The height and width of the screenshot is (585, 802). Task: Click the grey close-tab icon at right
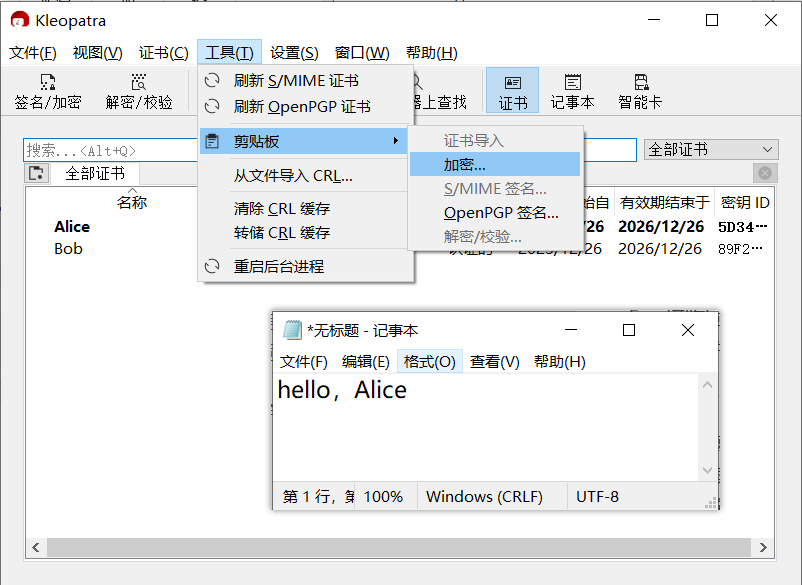click(765, 173)
